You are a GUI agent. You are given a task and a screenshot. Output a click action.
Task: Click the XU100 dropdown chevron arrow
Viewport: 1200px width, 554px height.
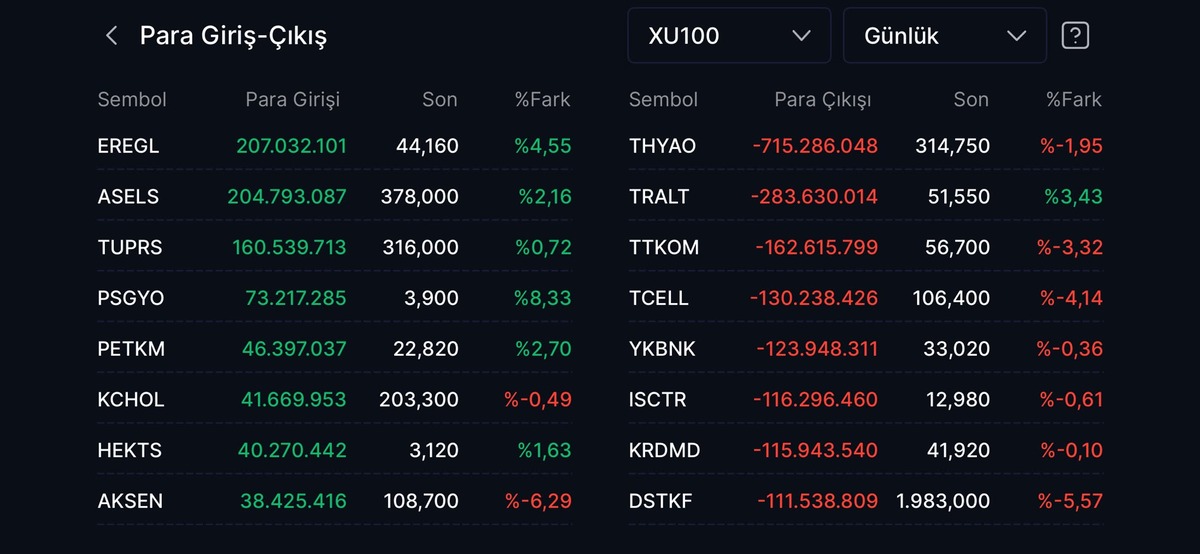coord(801,36)
